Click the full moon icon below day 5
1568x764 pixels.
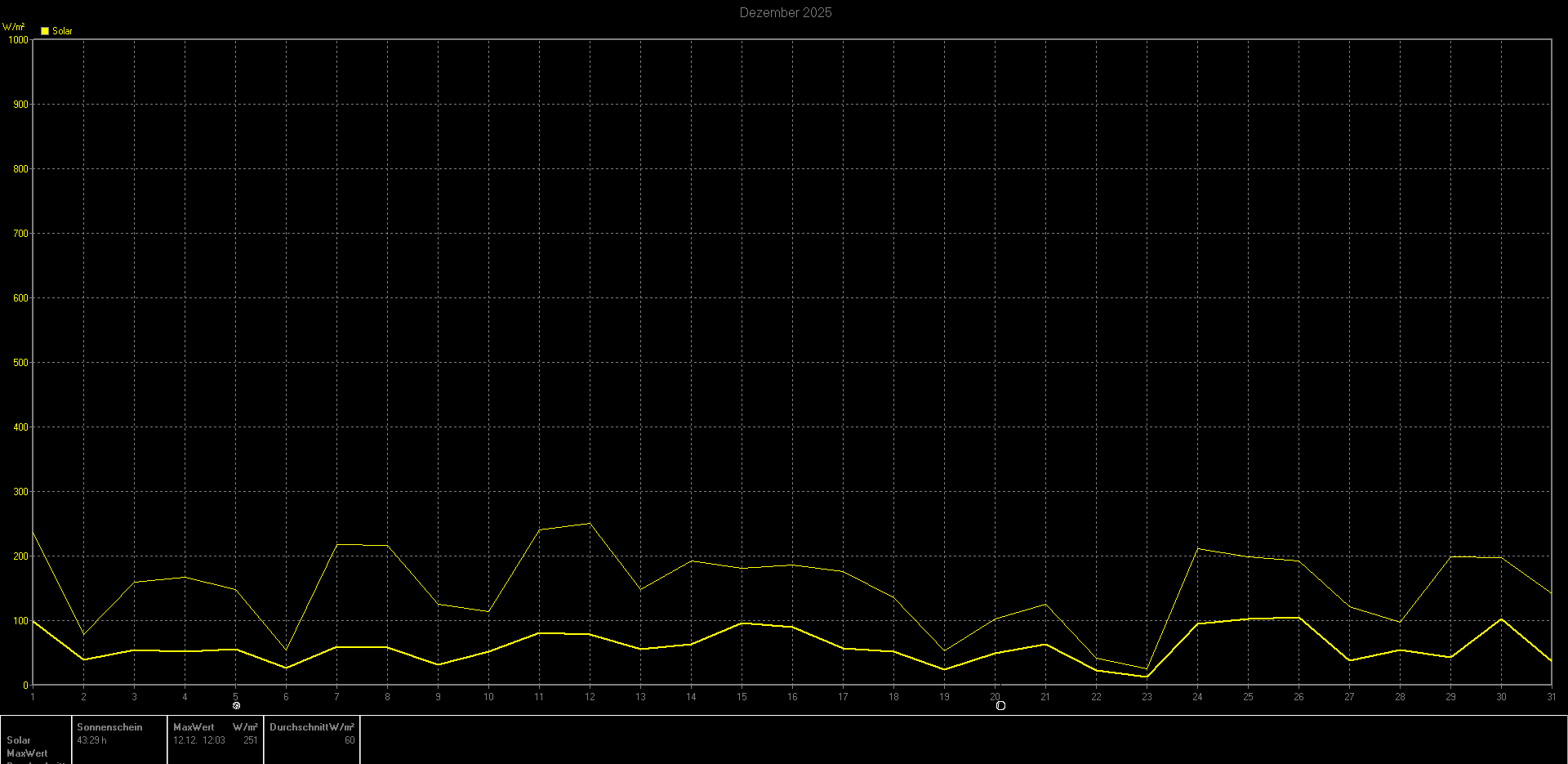click(236, 705)
